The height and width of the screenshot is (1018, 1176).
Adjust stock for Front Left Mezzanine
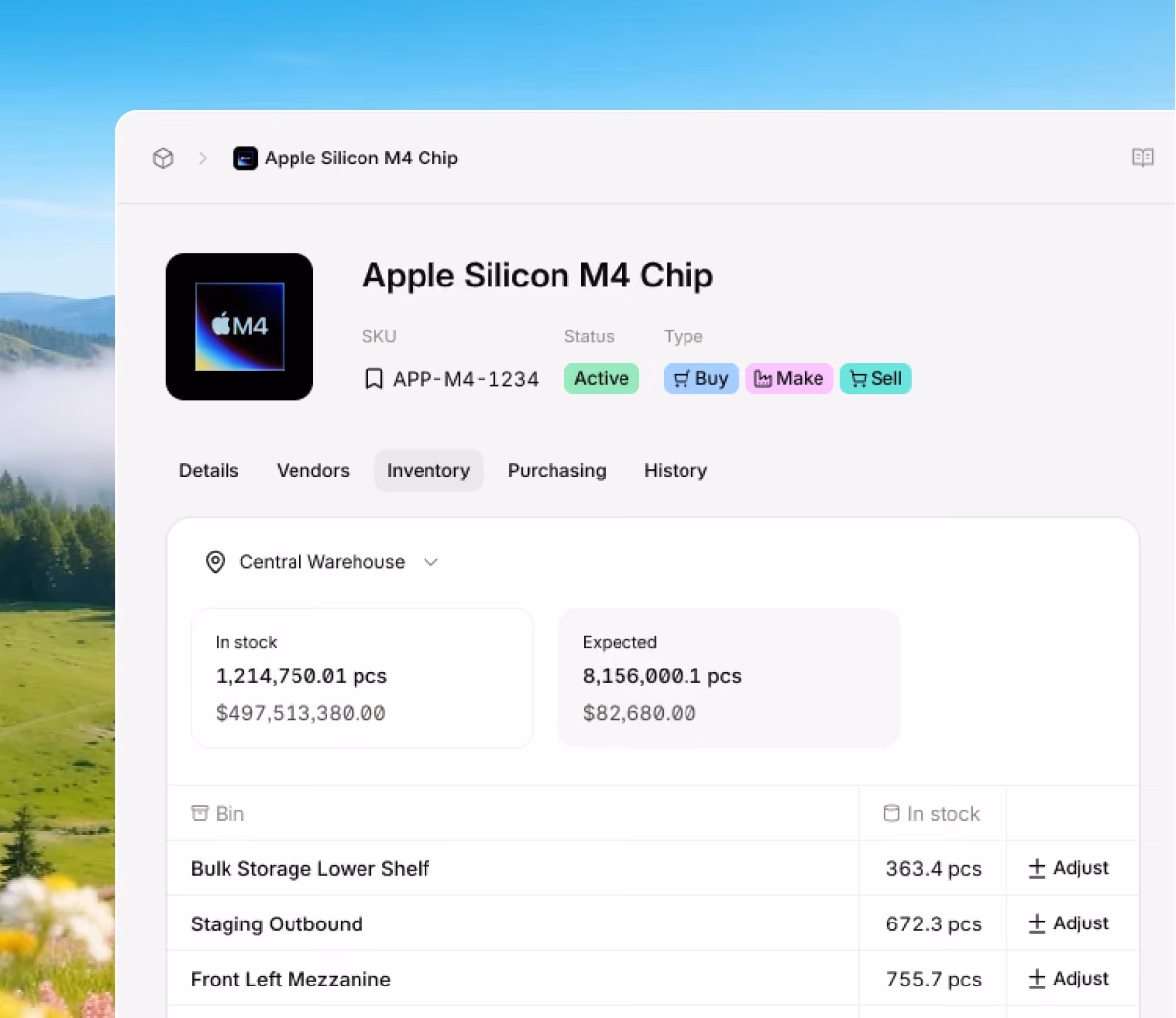1068,979
